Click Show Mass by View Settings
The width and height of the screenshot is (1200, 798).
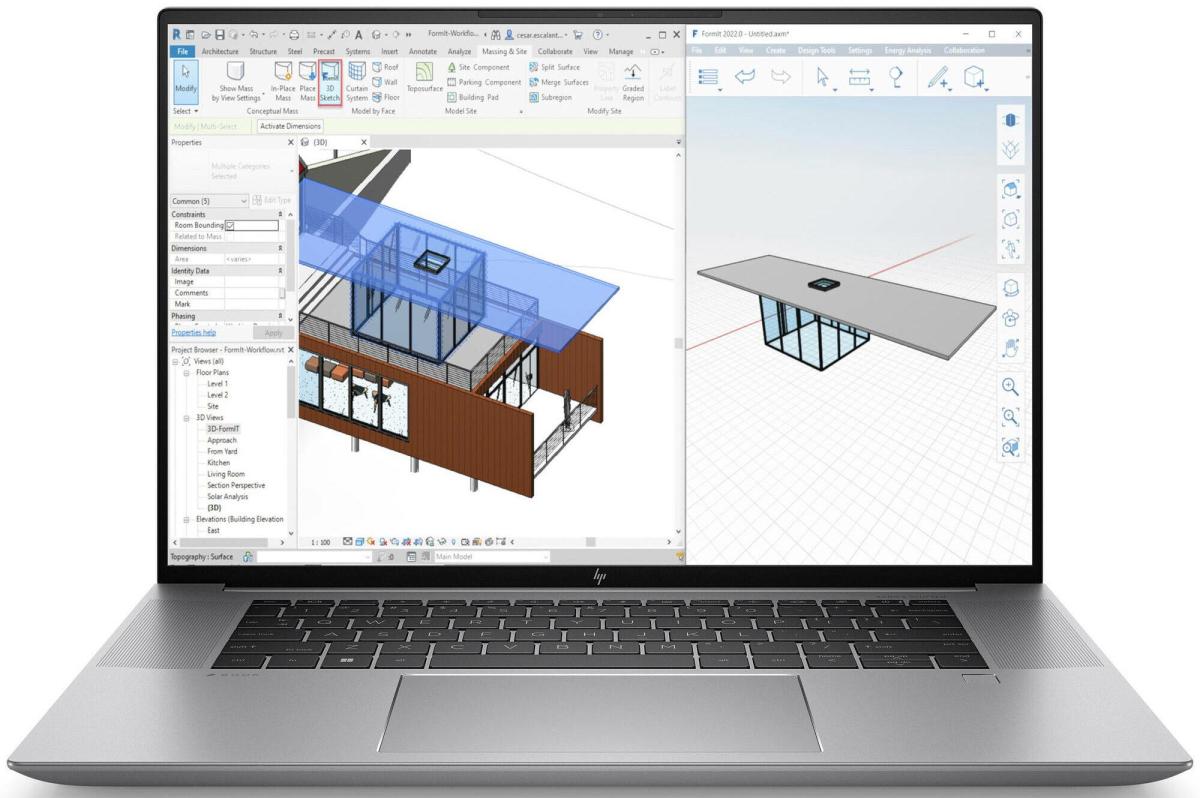(x=235, y=82)
